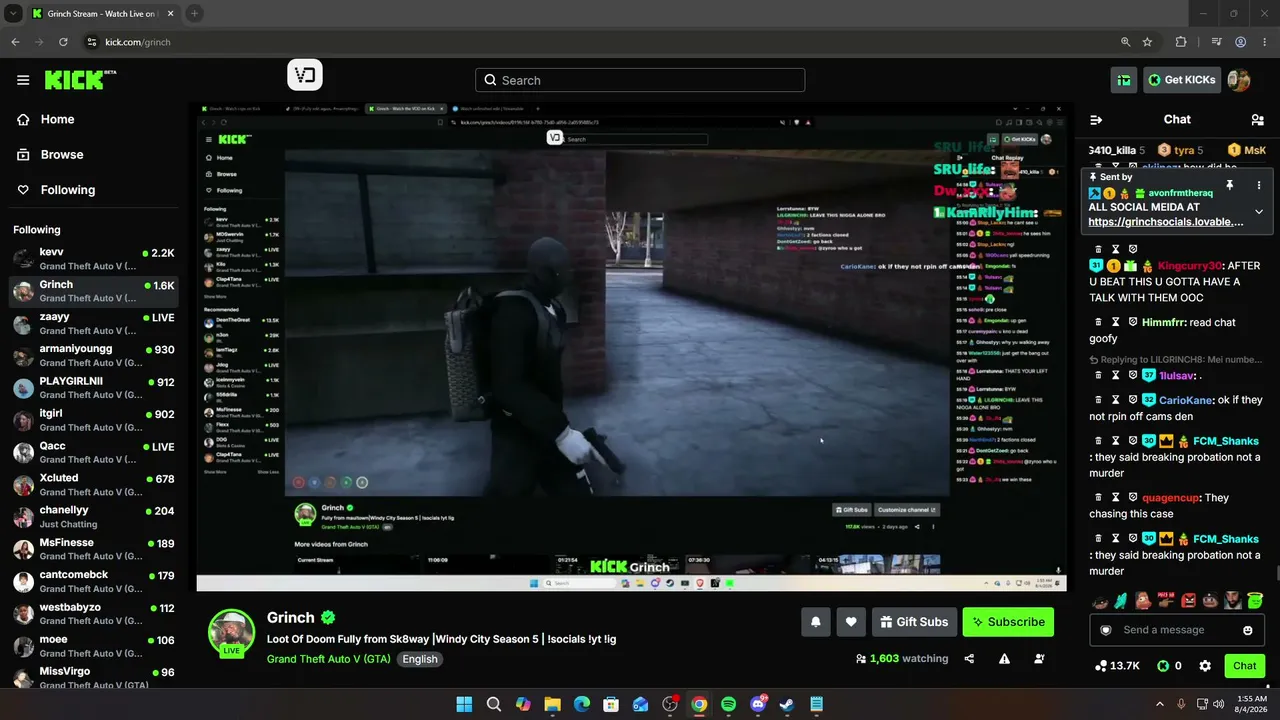The height and width of the screenshot is (720, 1280).
Task: Report the stream using warning icon
Action: pos(1004,659)
